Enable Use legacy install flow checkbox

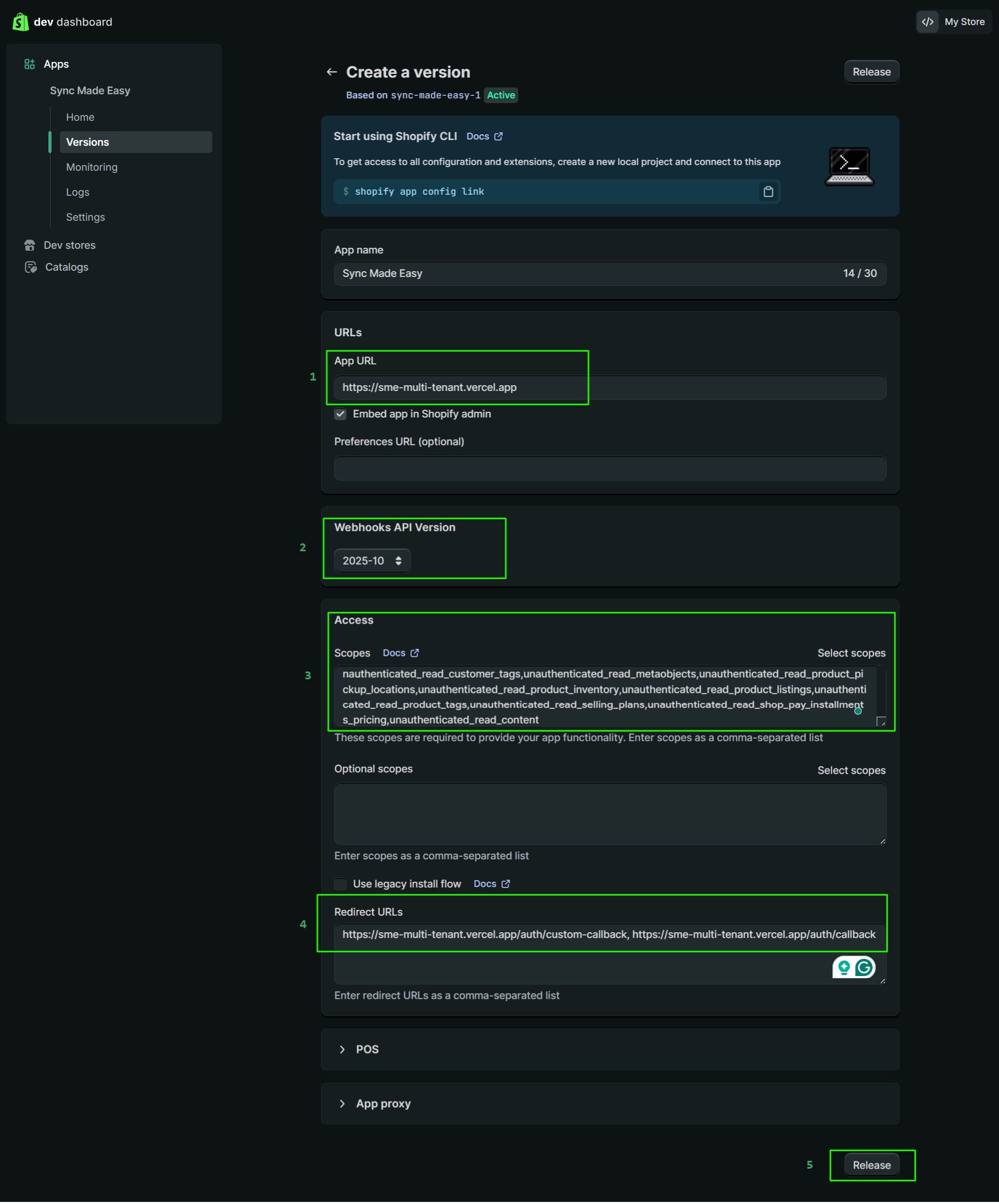click(x=340, y=884)
